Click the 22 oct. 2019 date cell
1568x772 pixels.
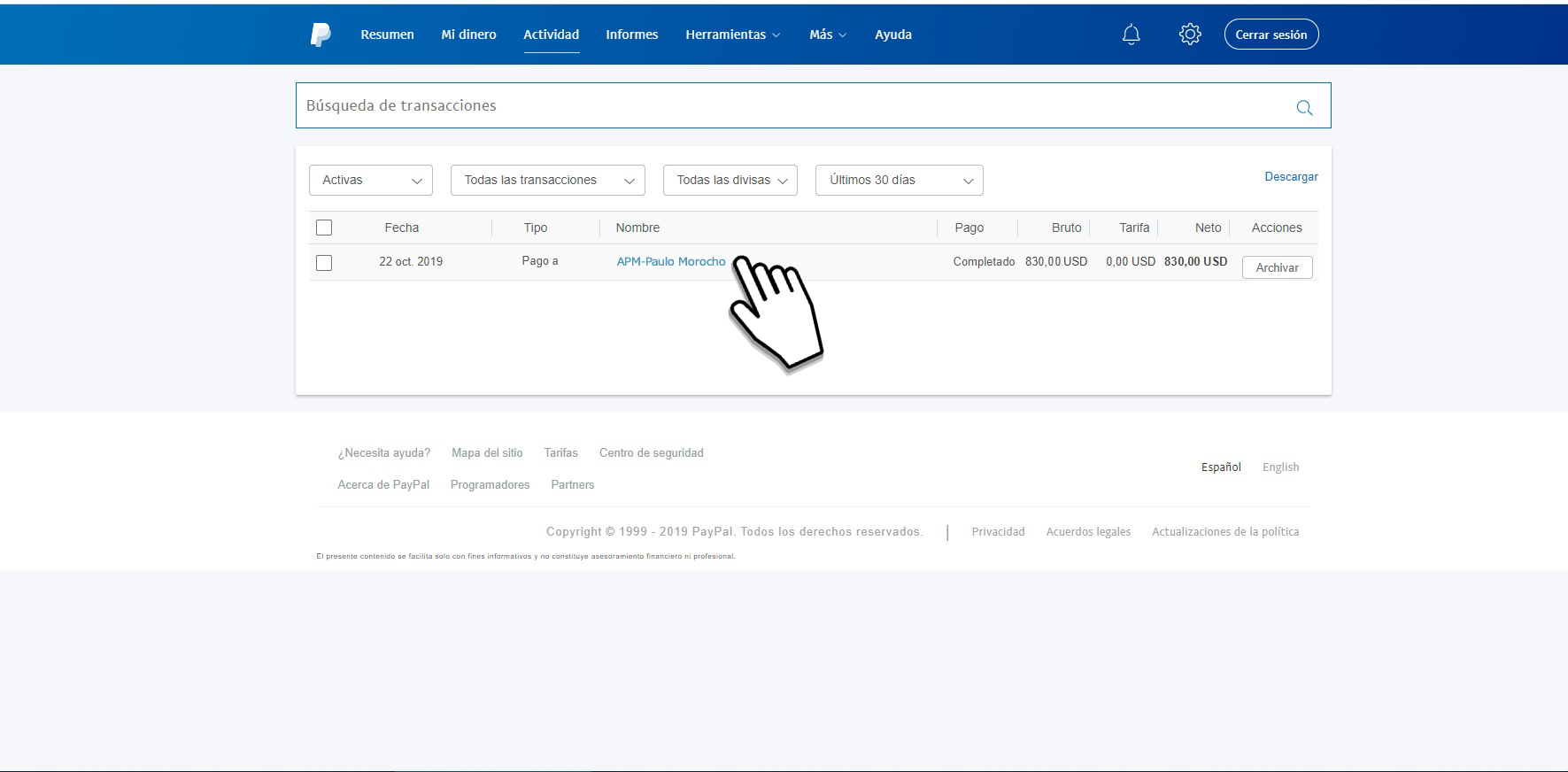click(411, 261)
